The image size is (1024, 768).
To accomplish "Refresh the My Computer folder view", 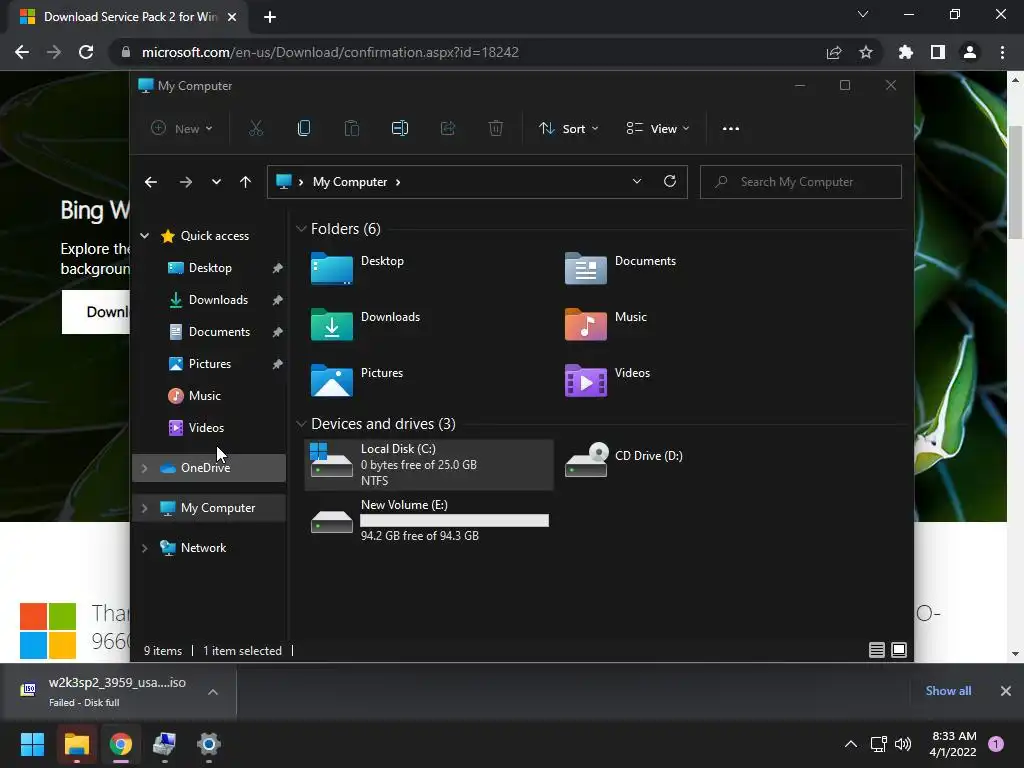I will 670,182.
